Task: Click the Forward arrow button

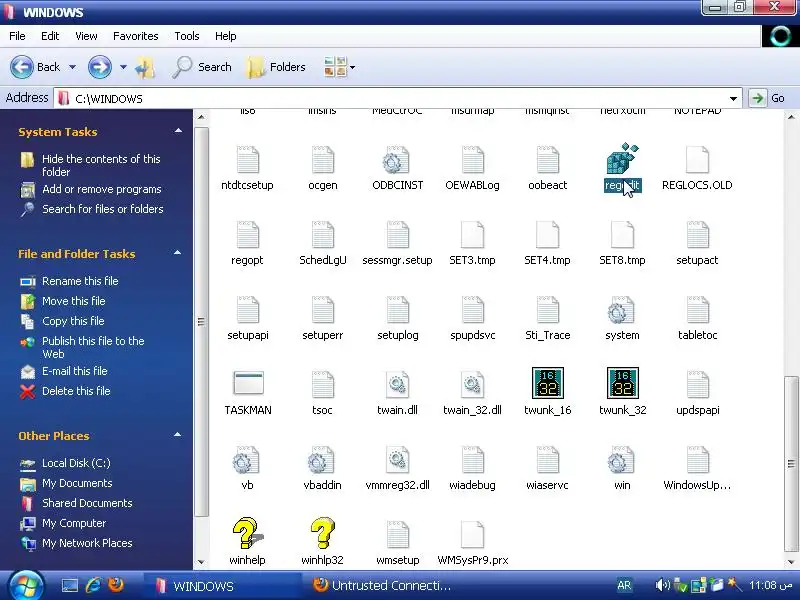Action: click(x=100, y=67)
